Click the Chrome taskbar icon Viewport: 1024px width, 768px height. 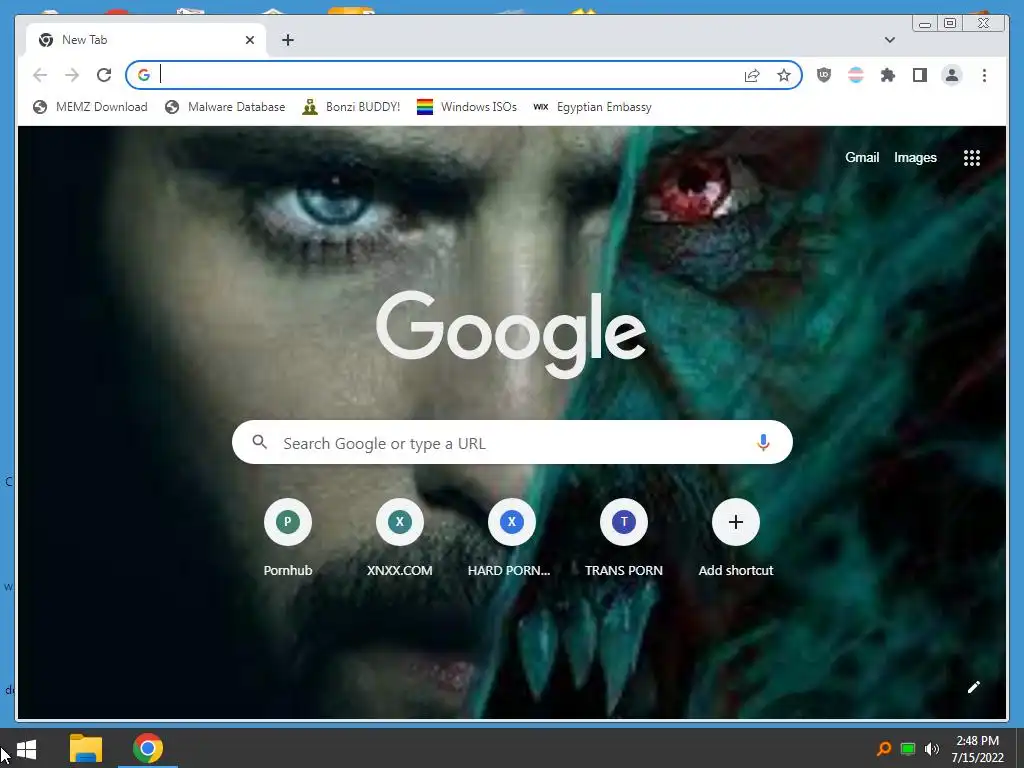pos(148,748)
